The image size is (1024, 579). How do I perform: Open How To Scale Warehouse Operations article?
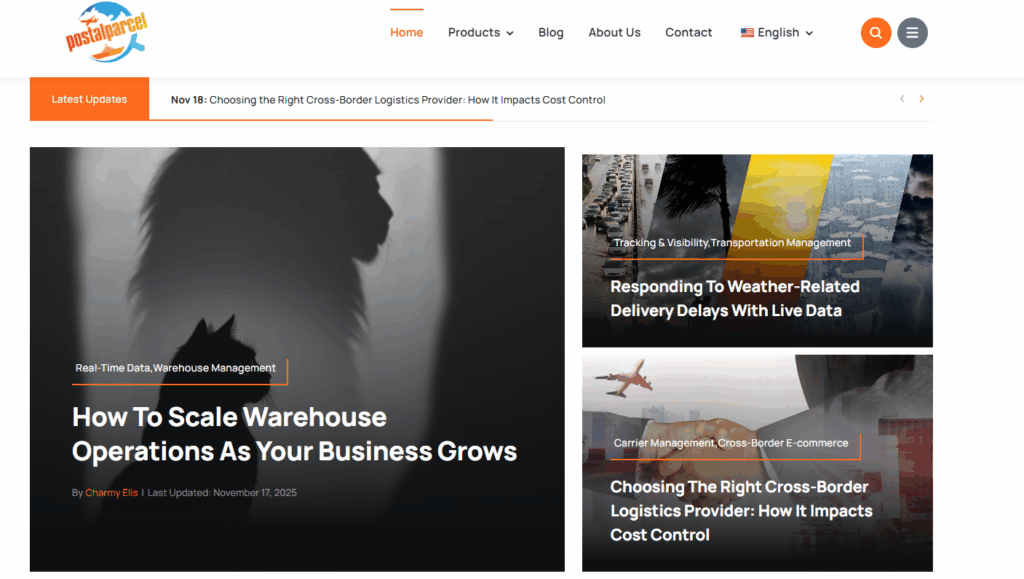click(x=294, y=434)
